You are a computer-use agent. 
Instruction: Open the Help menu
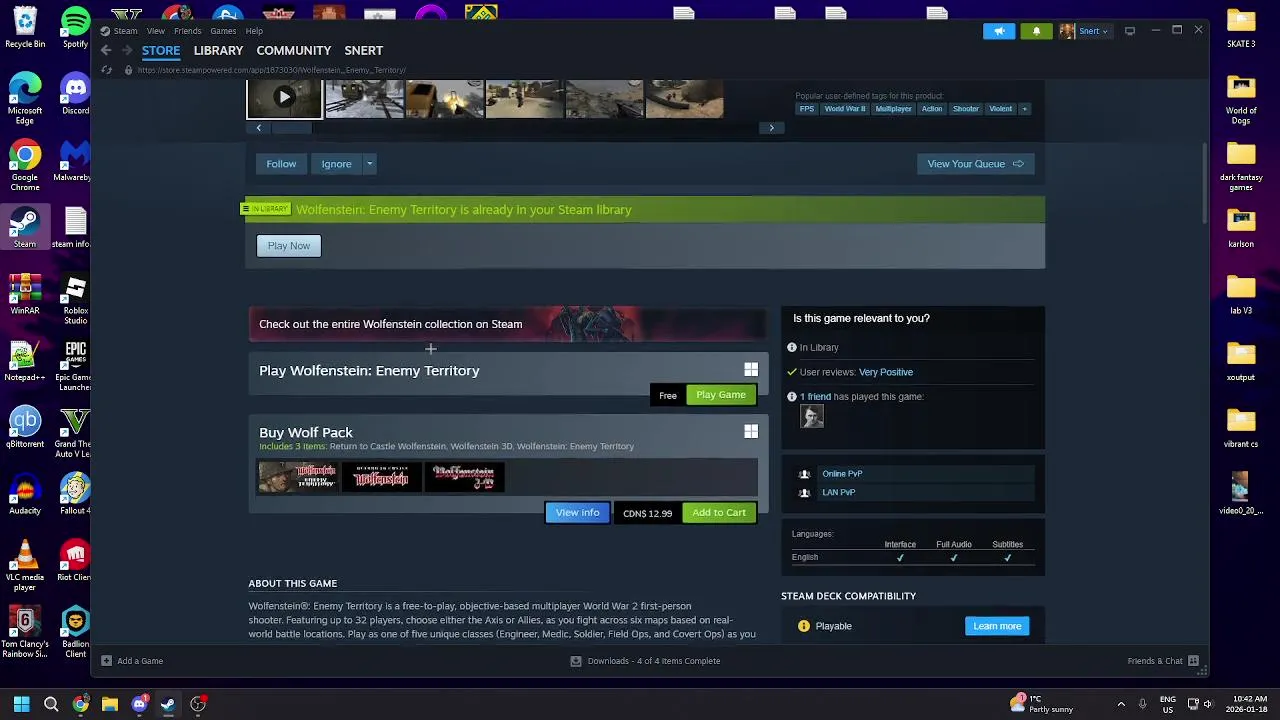click(254, 31)
